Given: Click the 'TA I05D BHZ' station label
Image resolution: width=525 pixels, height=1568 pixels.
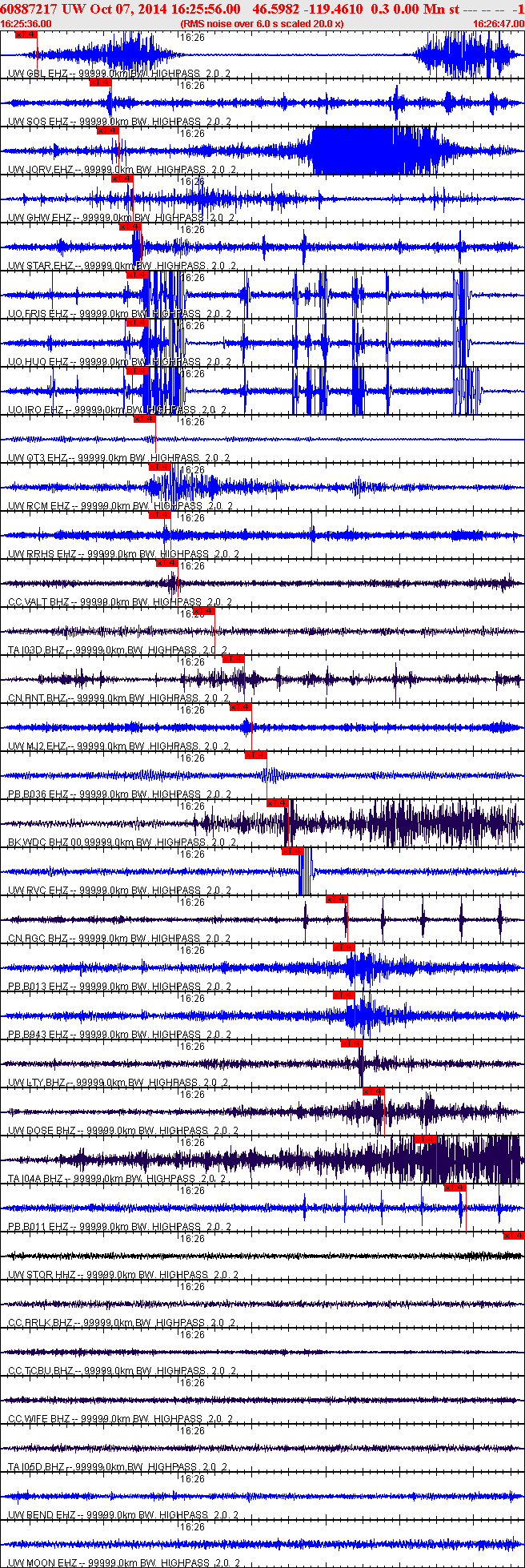Looking at the screenshot, I should tap(38, 1467).
